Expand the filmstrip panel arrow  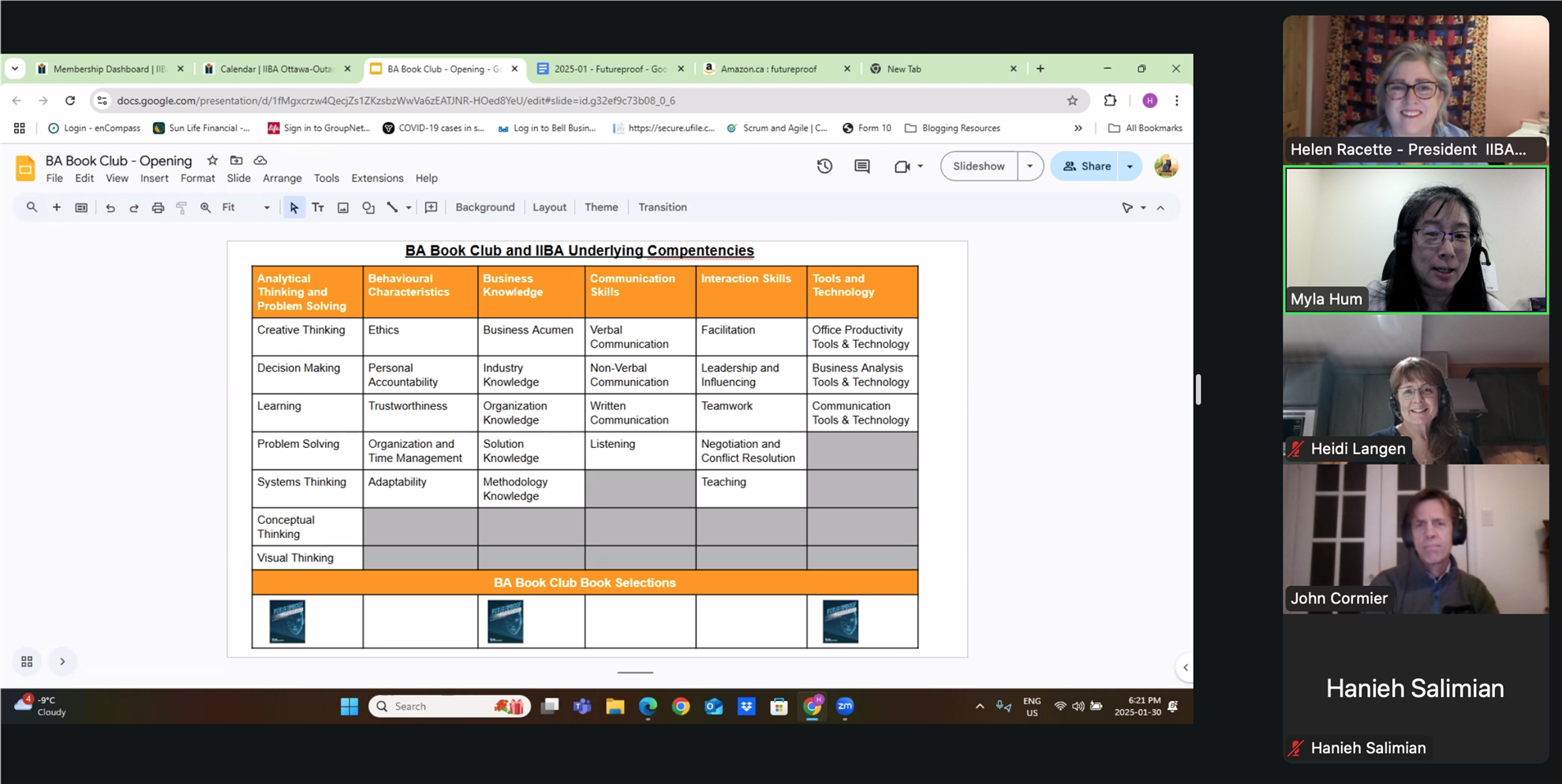click(x=62, y=662)
